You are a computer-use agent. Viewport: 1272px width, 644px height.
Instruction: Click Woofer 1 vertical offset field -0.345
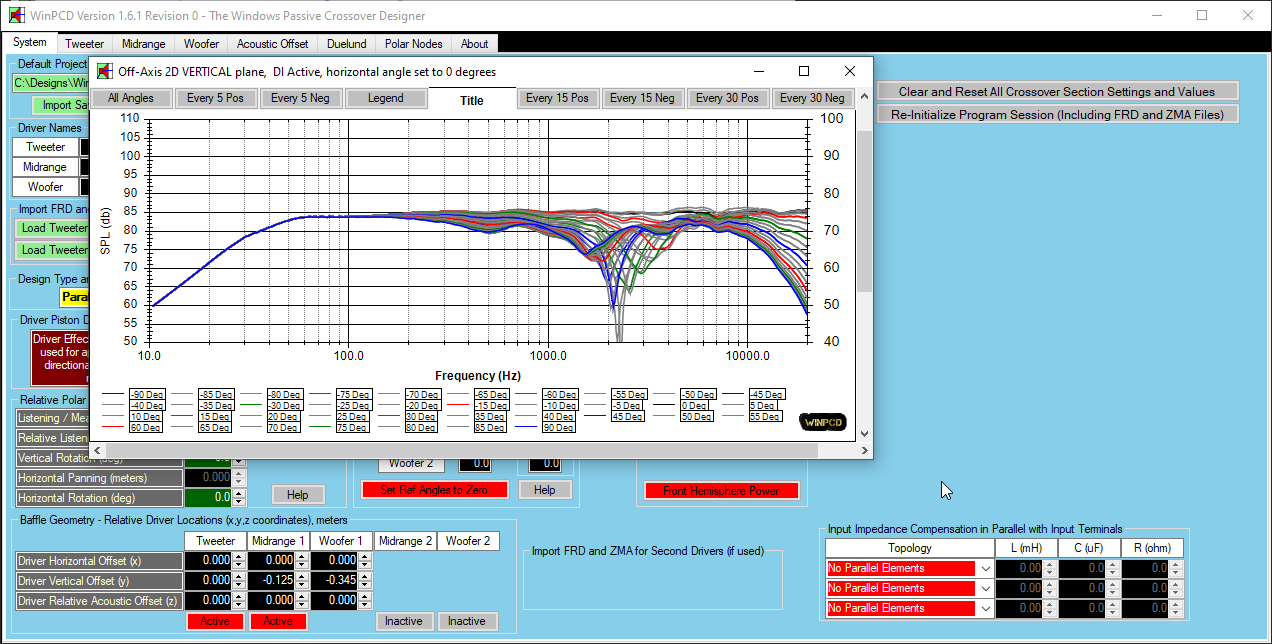click(334, 581)
